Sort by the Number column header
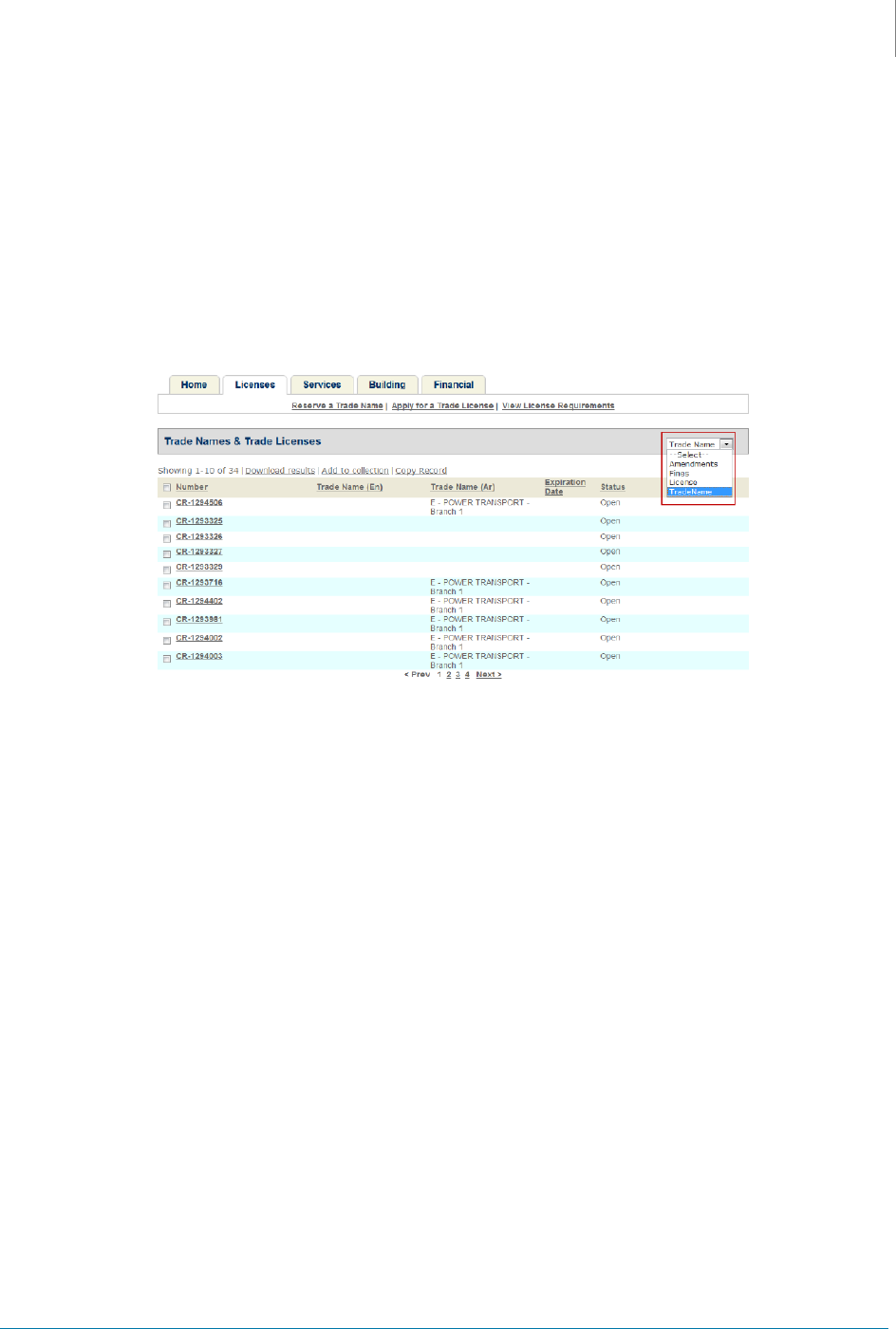 192,487
